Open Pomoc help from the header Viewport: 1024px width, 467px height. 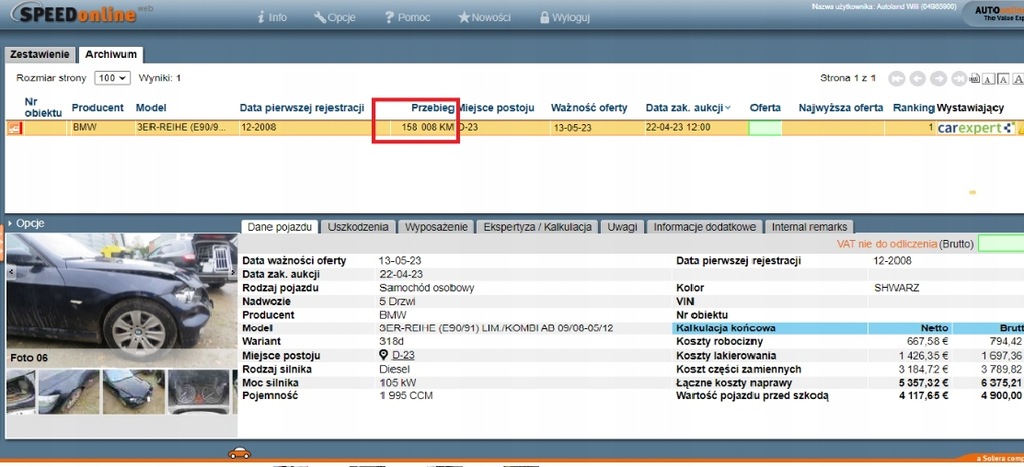pos(407,18)
